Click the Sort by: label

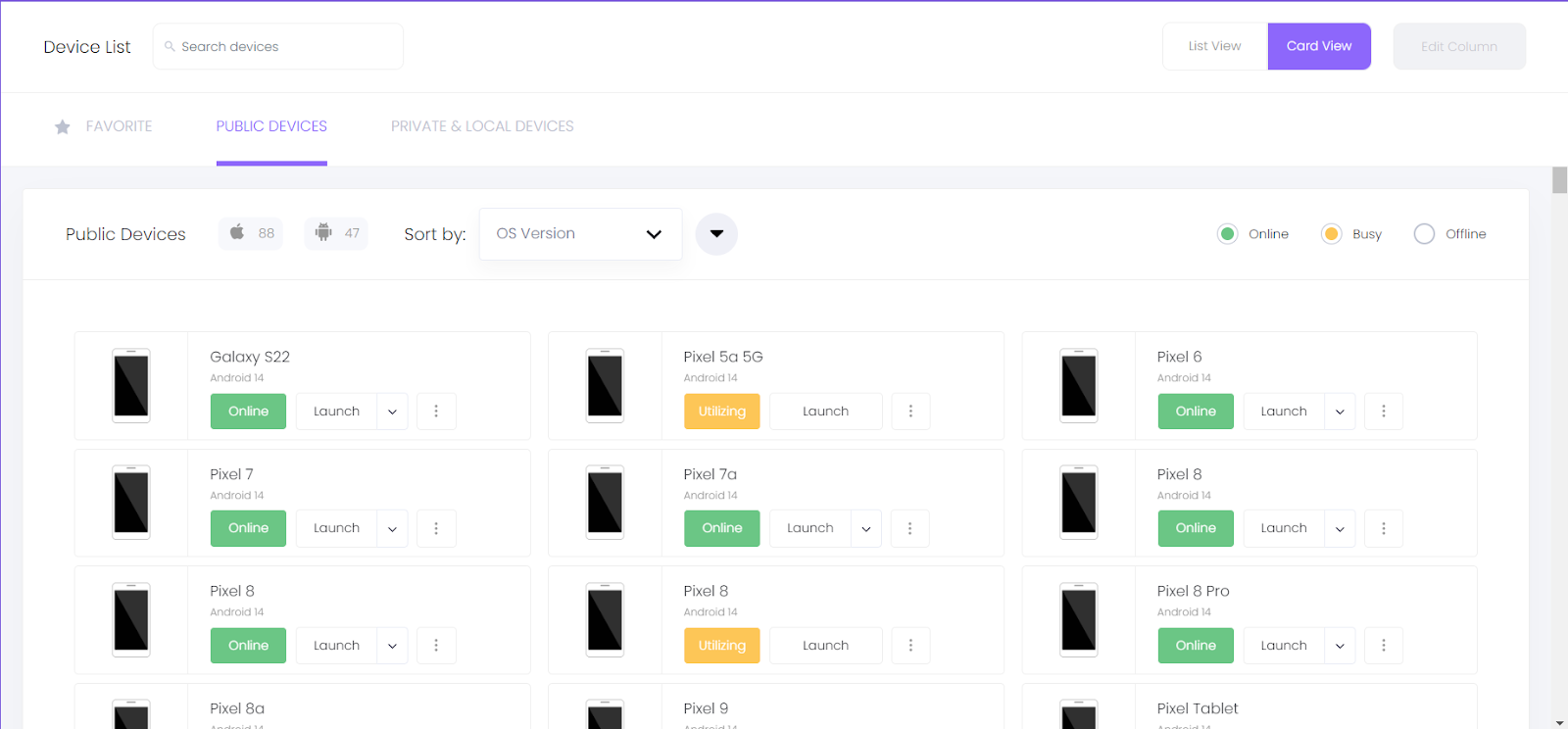click(x=435, y=234)
